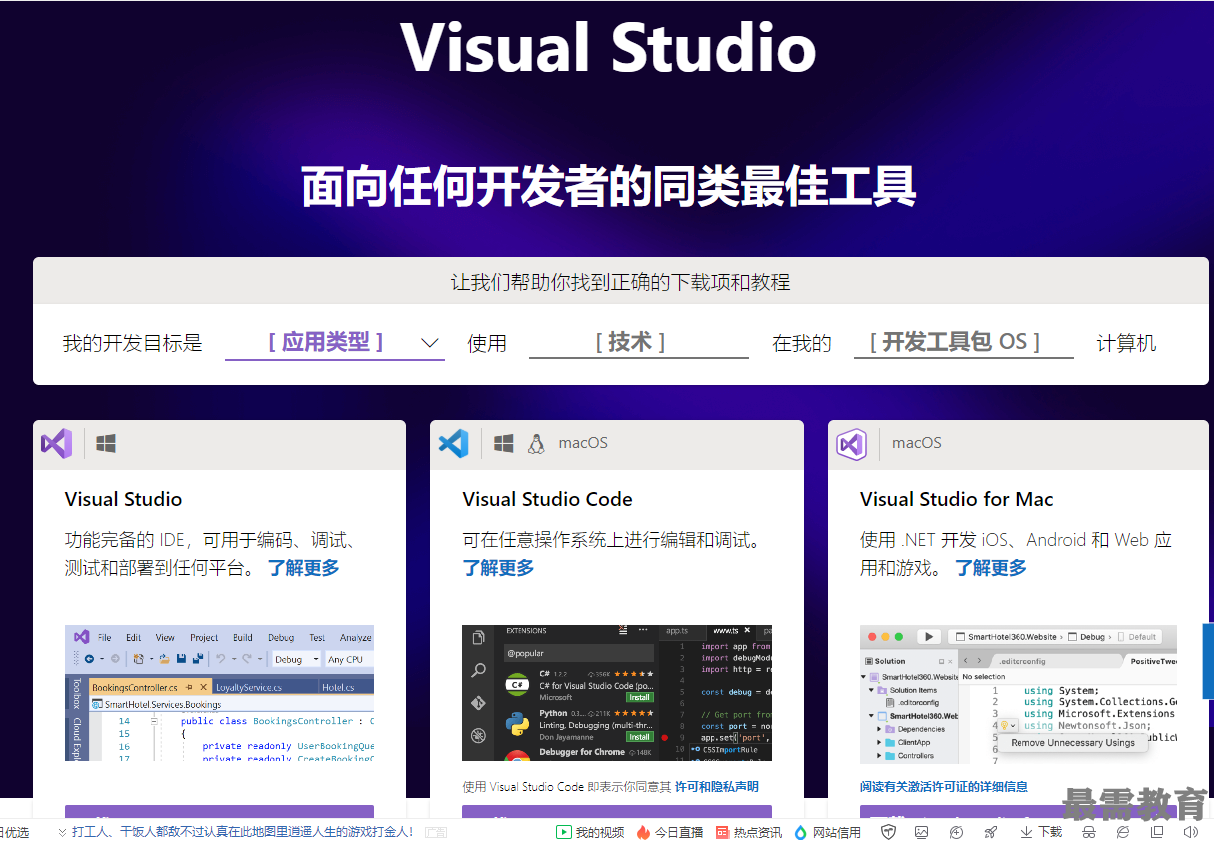The height and width of the screenshot is (844, 1214).
Task: Click 了解更多 link under Visual Studio Code
Action: 498,568
